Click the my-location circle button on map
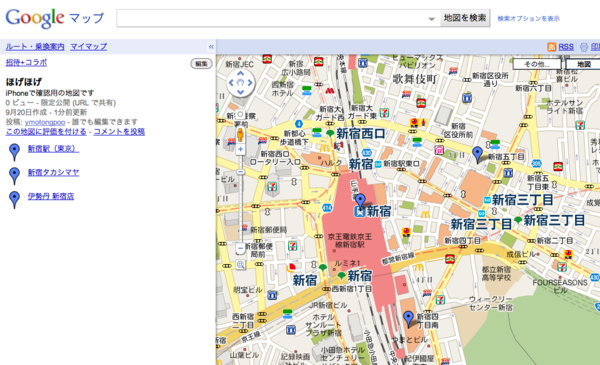Viewport: 600px width, 365px height. tap(240, 114)
